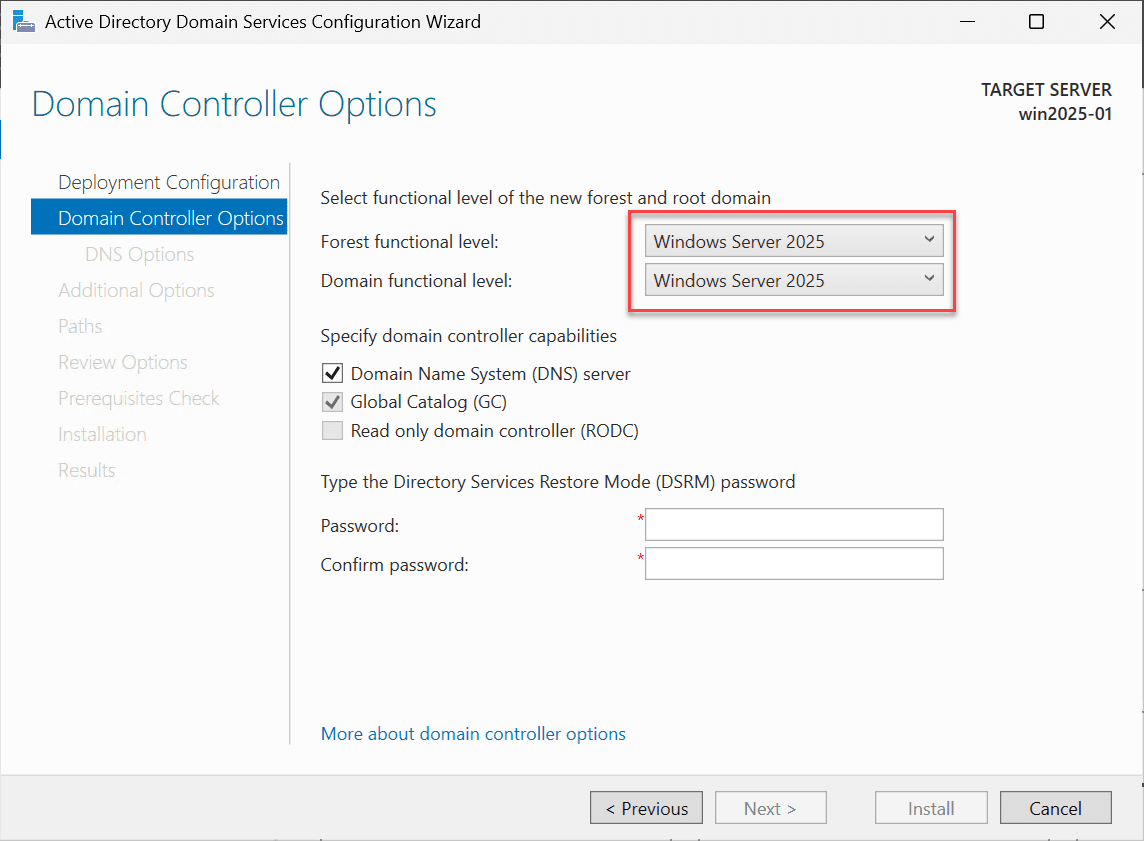Click the Next button
Screen dimensions: 1144x841
[x=770, y=808]
